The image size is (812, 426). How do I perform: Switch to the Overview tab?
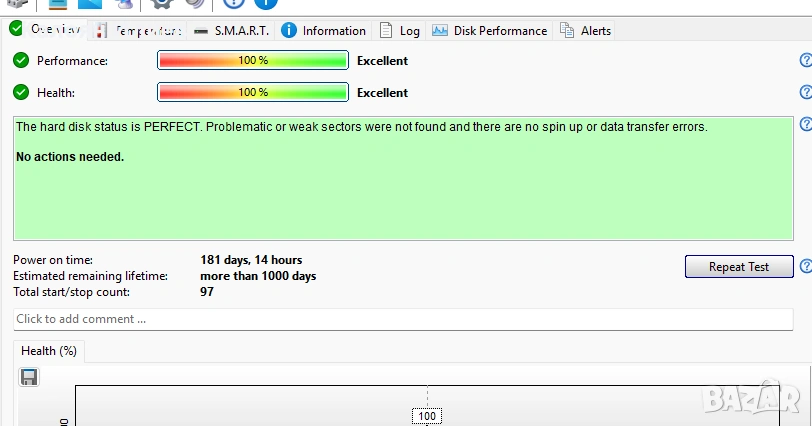tap(46, 30)
